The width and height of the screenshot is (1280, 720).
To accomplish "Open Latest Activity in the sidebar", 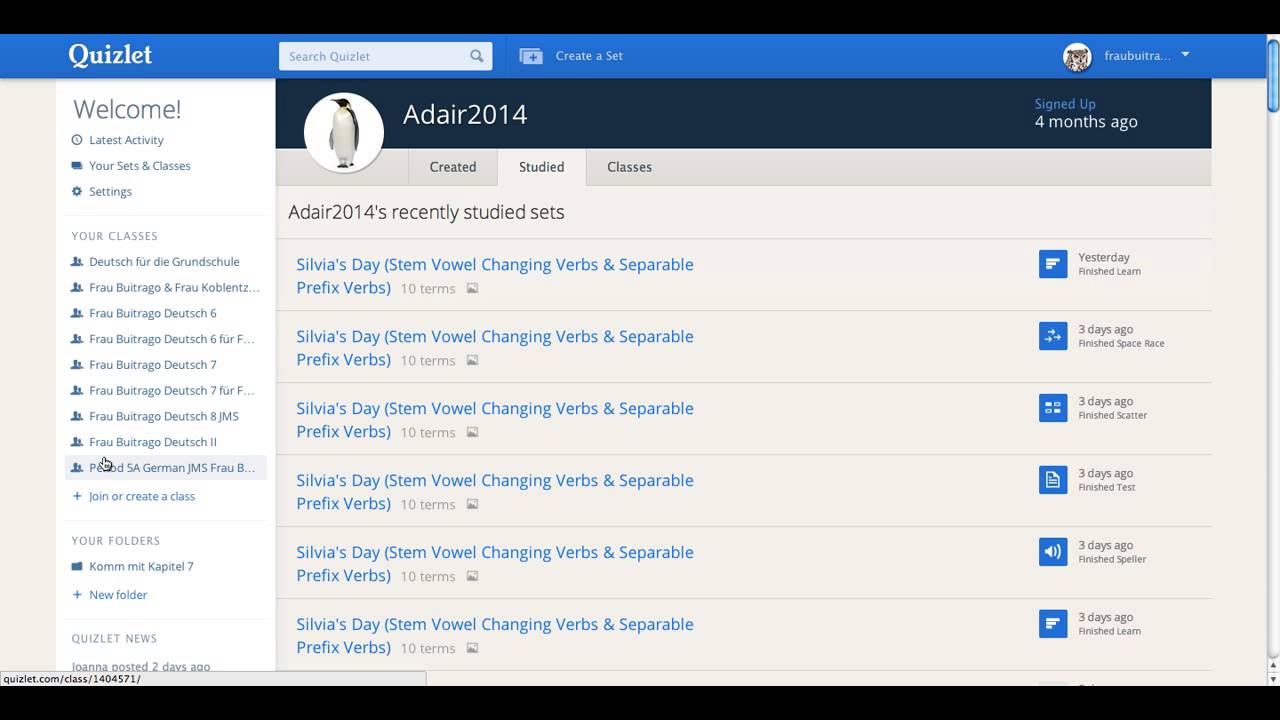I will (x=126, y=140).
